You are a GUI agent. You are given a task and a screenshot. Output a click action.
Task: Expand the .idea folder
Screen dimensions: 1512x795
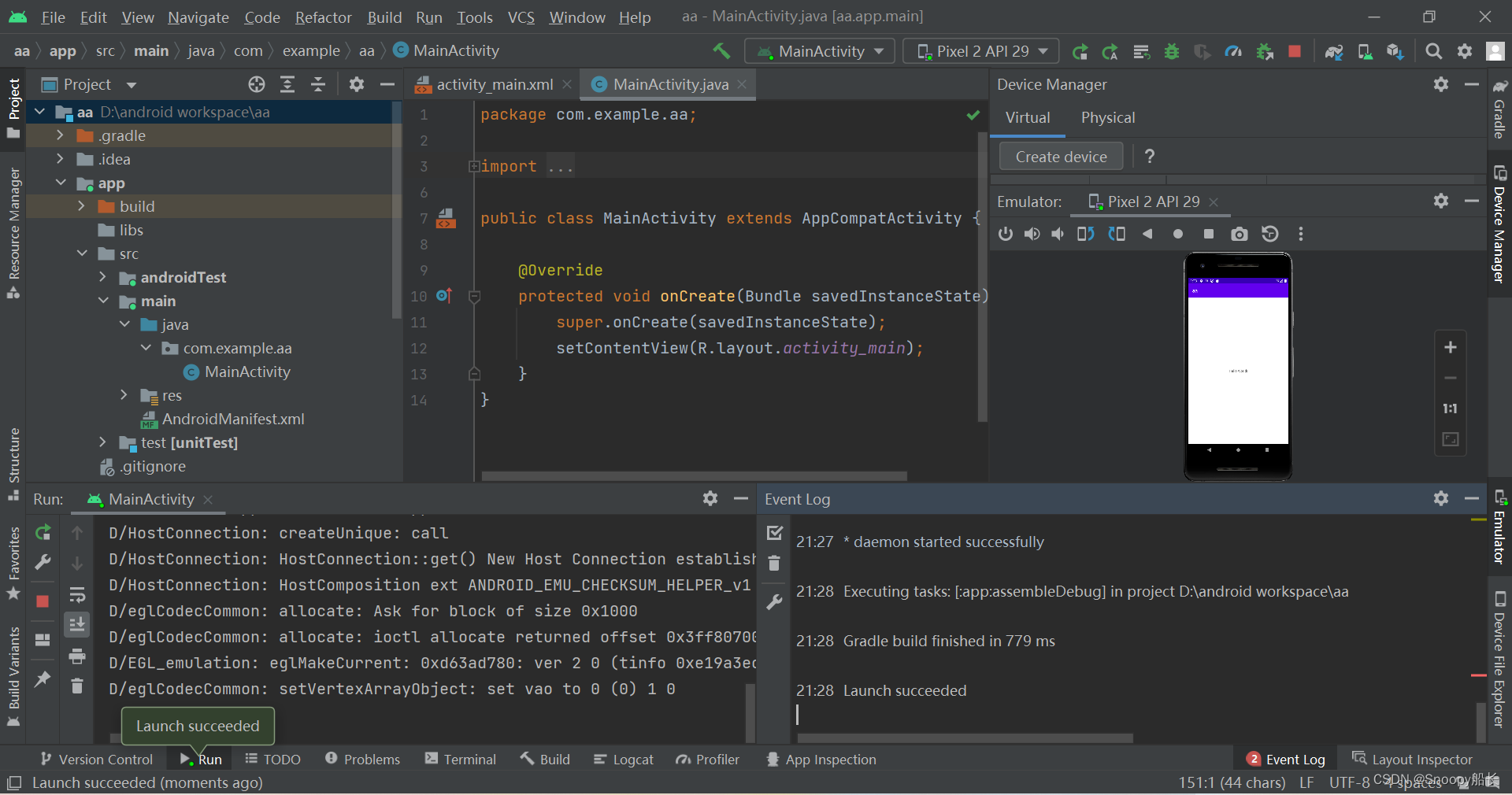[60, 159]
